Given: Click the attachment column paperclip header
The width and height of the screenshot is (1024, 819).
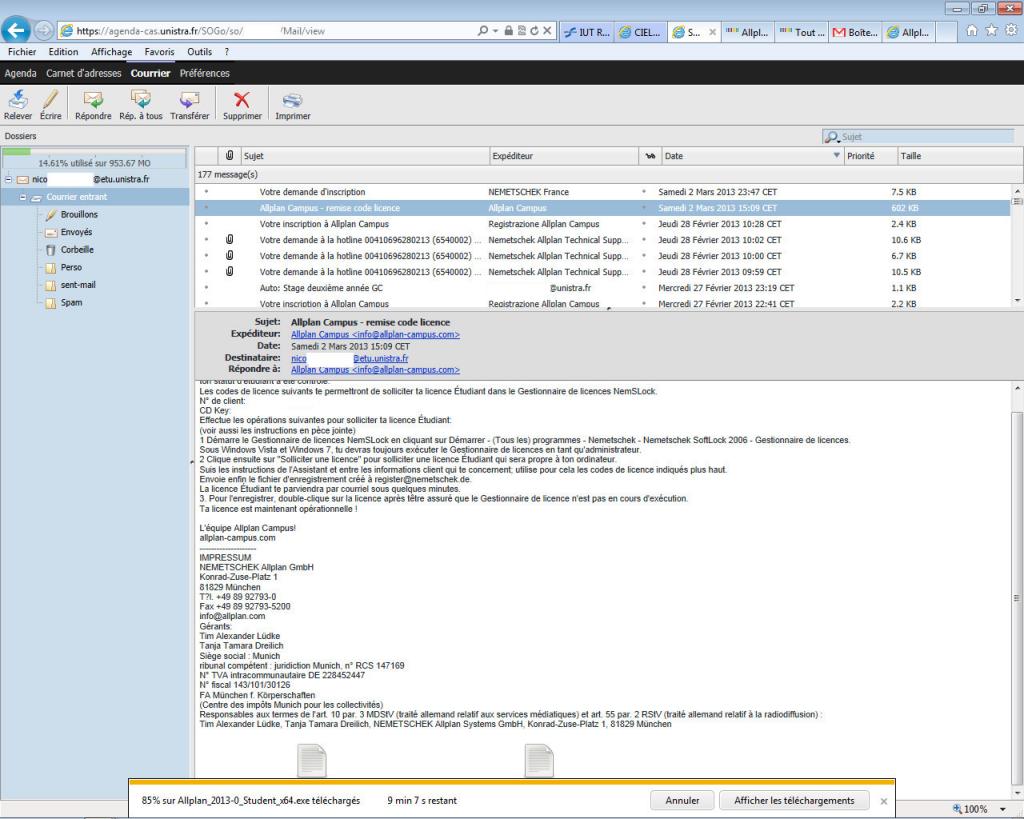Looking at the screenshot, I should pos(229,155).
